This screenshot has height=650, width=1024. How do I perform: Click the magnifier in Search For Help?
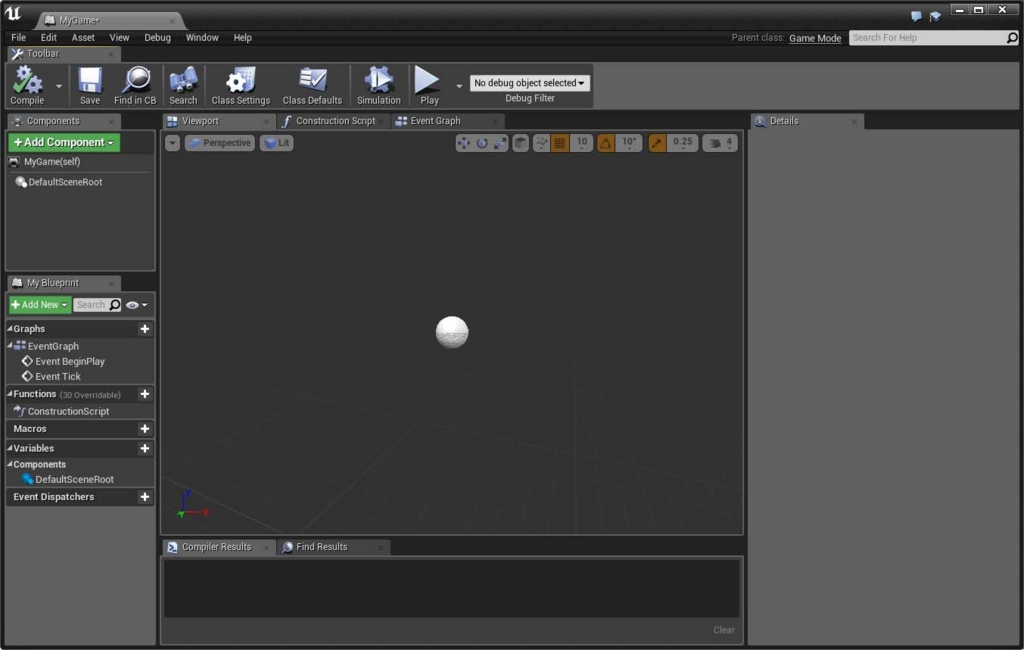pyautogui.click(x=1012, y=38)
